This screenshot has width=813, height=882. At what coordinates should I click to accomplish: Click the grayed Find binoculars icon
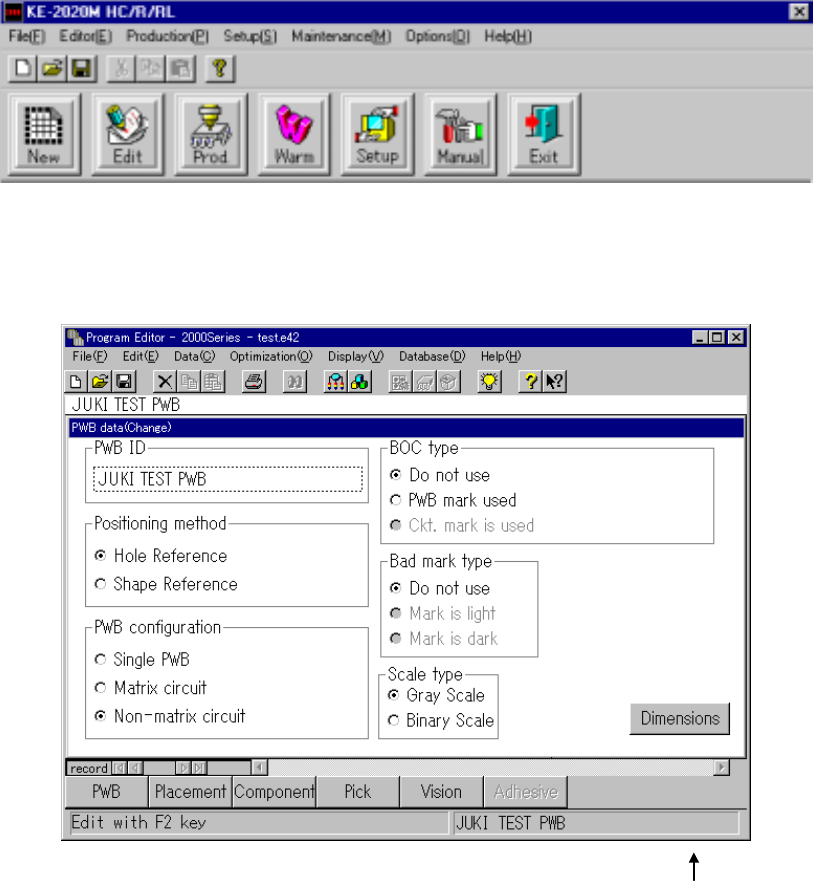(x=295, y=381)
